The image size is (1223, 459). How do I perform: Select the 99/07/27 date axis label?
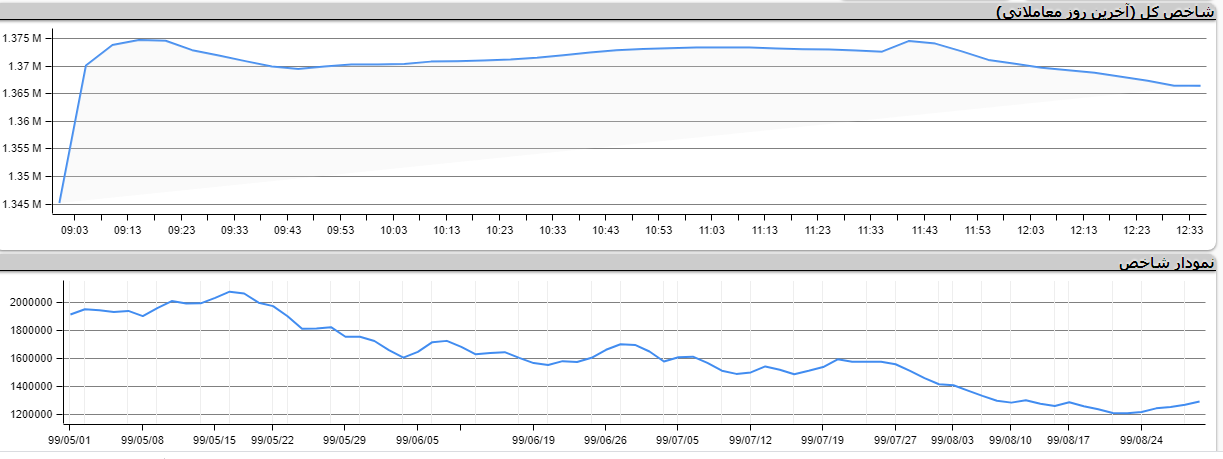click(x=895, y=439)
